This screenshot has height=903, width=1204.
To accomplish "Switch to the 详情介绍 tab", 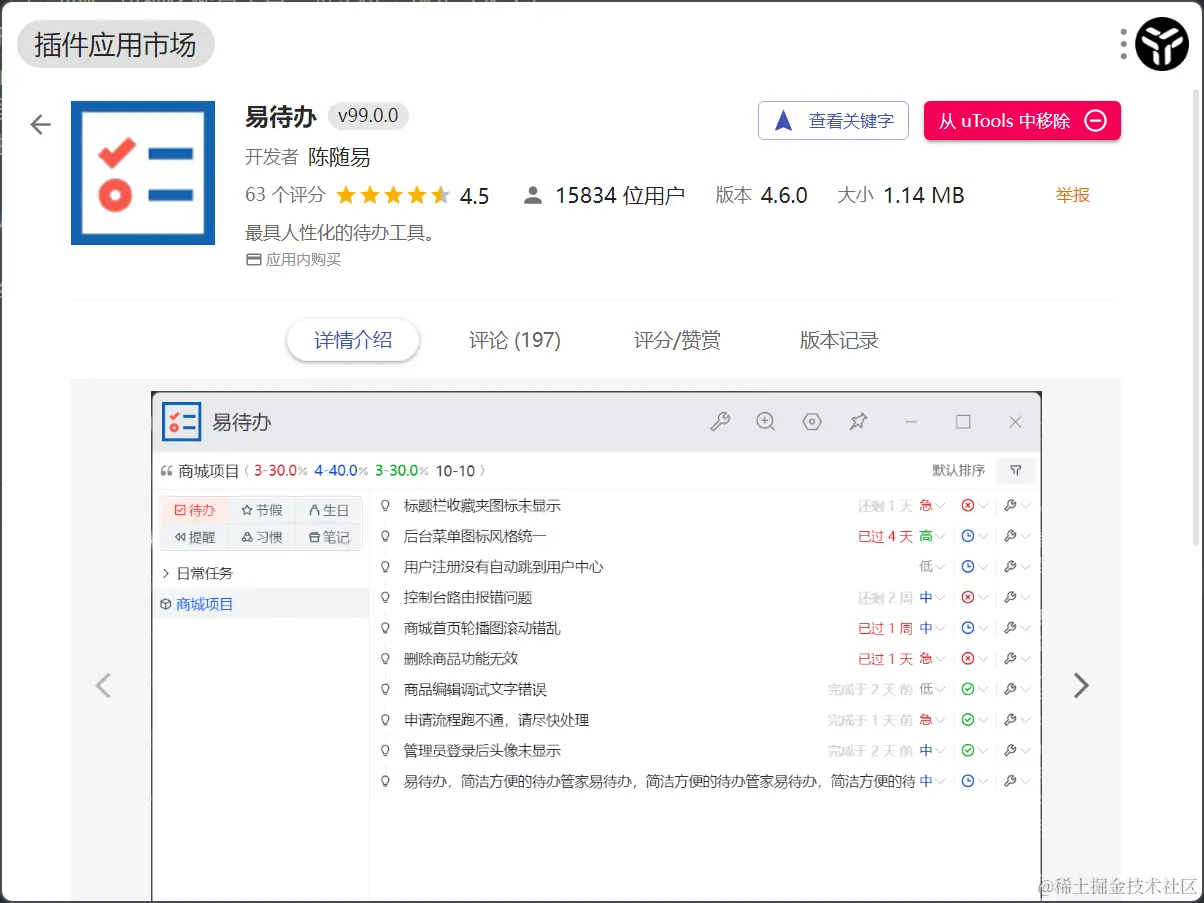I will [x=353, y=340].
